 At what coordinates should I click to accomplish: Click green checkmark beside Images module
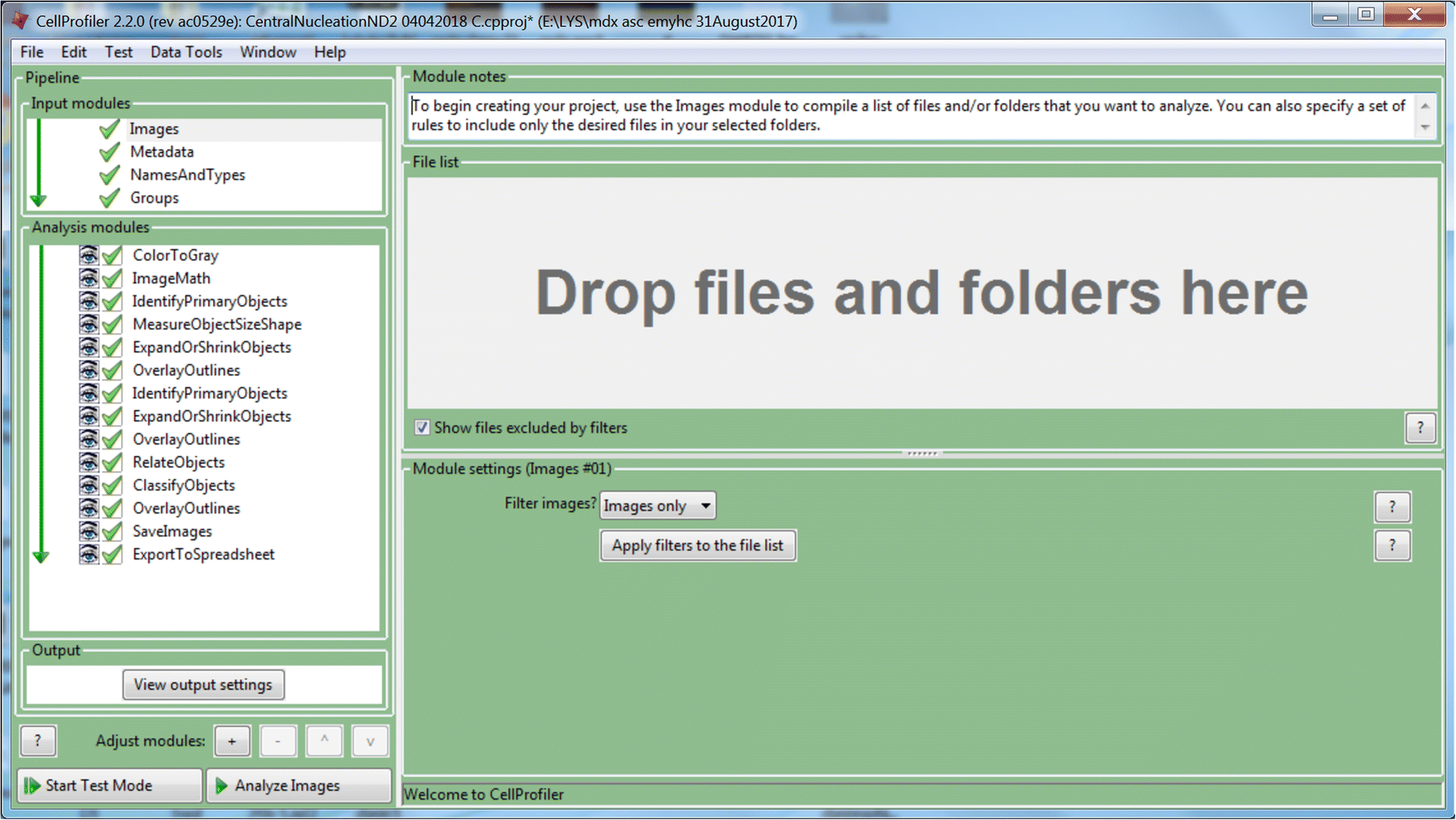tap(109, 129)
